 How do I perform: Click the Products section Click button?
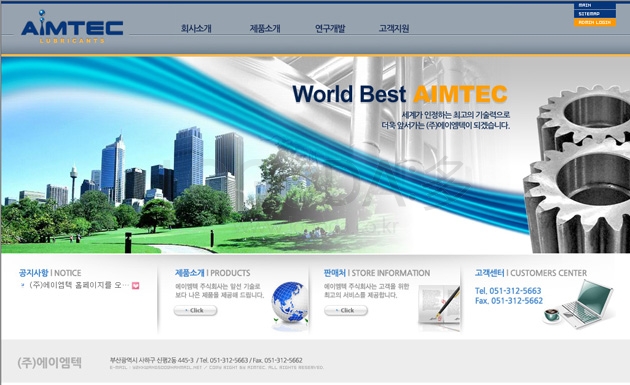point(195,310)
